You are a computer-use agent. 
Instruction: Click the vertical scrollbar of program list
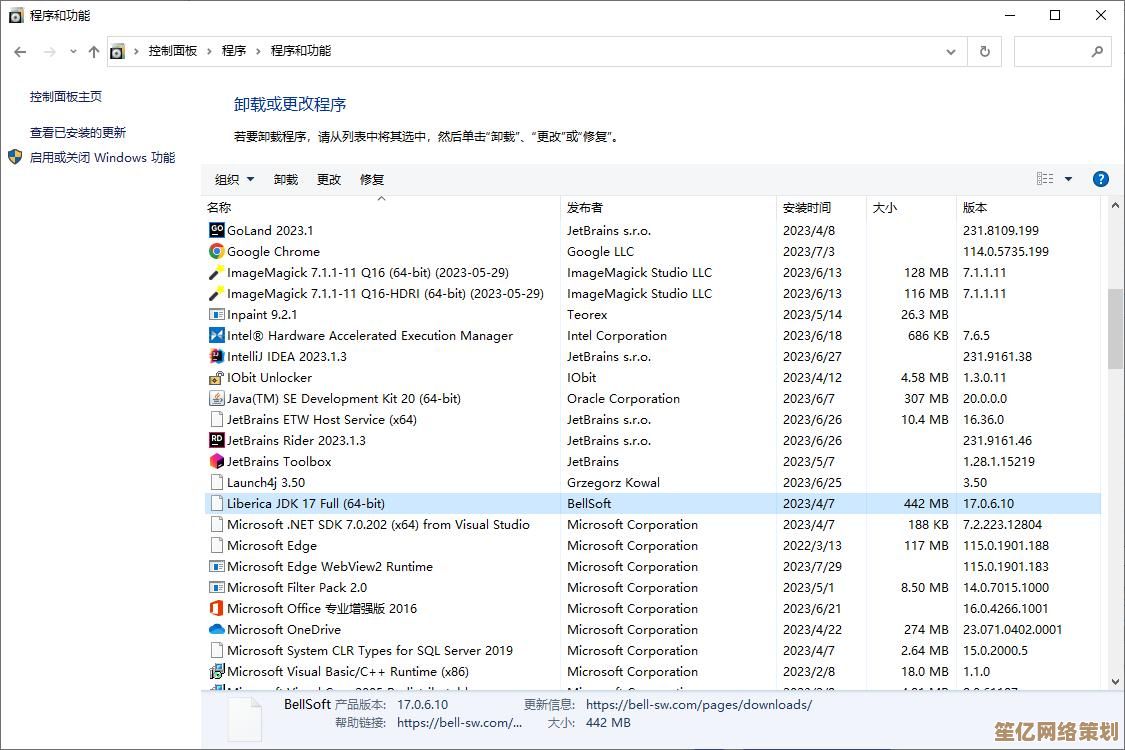coord(1115,330)
